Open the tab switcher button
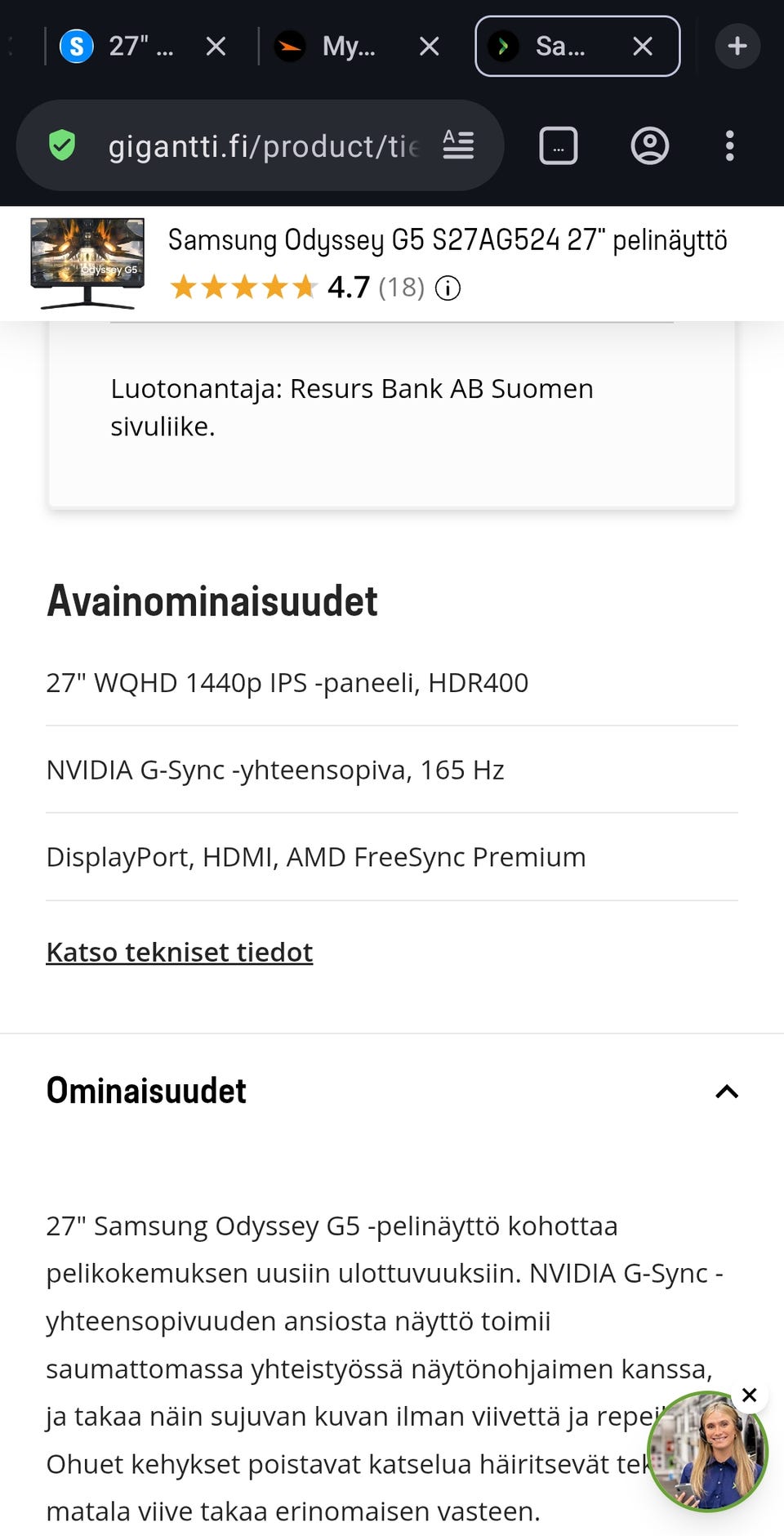Image resolution: width=784 pixels, height=1536 pixels. pyautogui.click(x=559, y=146)
